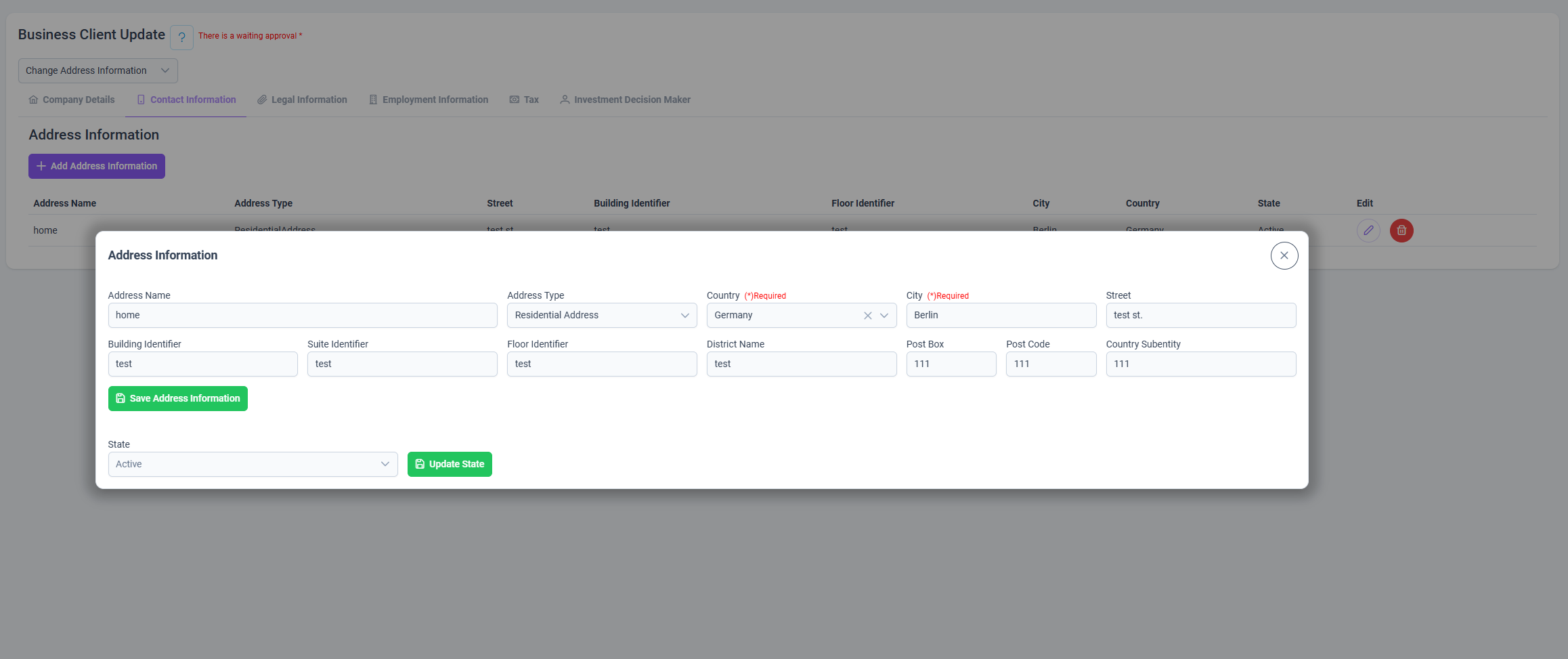Open the State dropdown showing Active

click(x=253, y=465)
